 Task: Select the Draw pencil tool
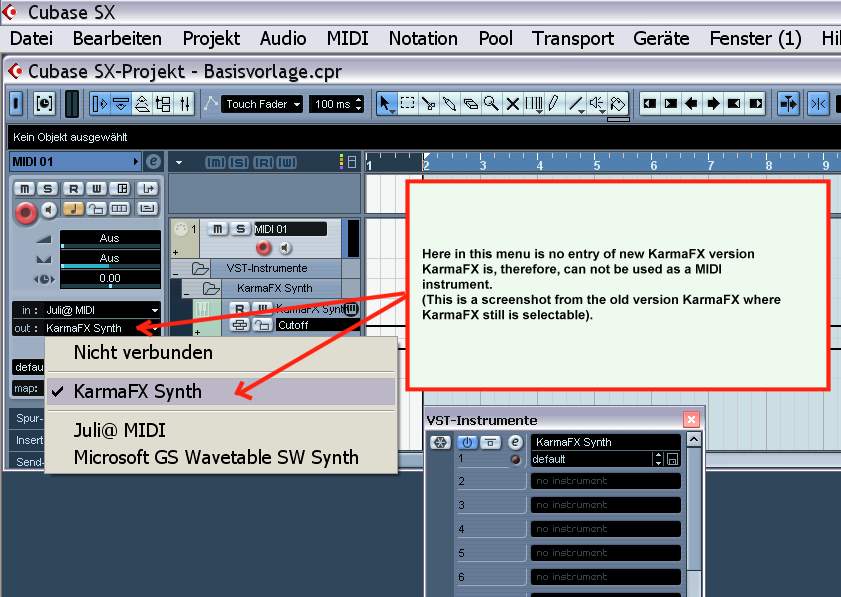click(x=554, y=104)
